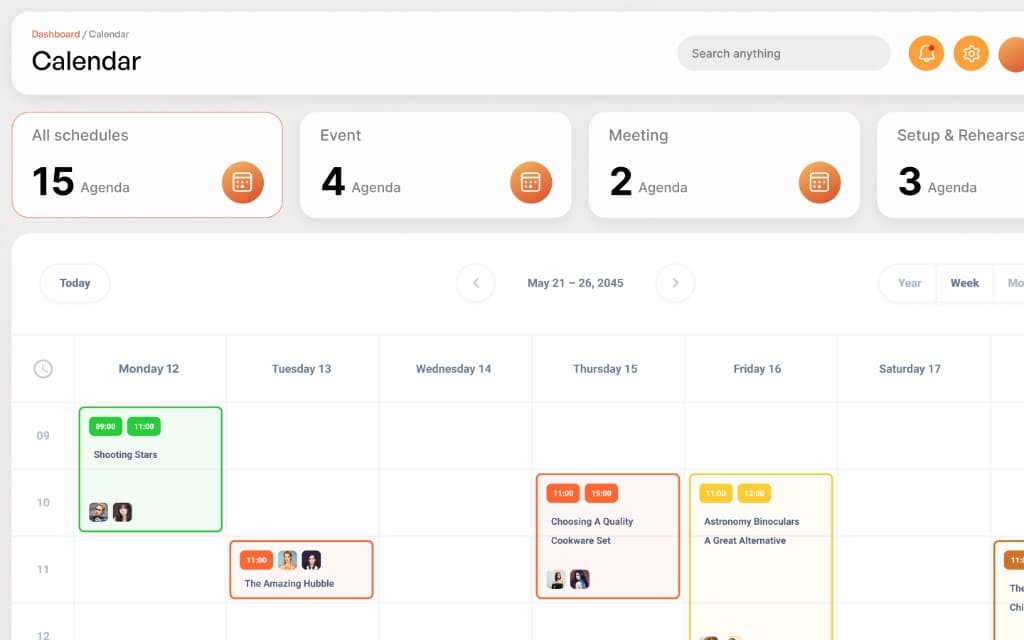1024x640 pixels.
Task: Switch to the Year view tab
Action: coord(909,283)
